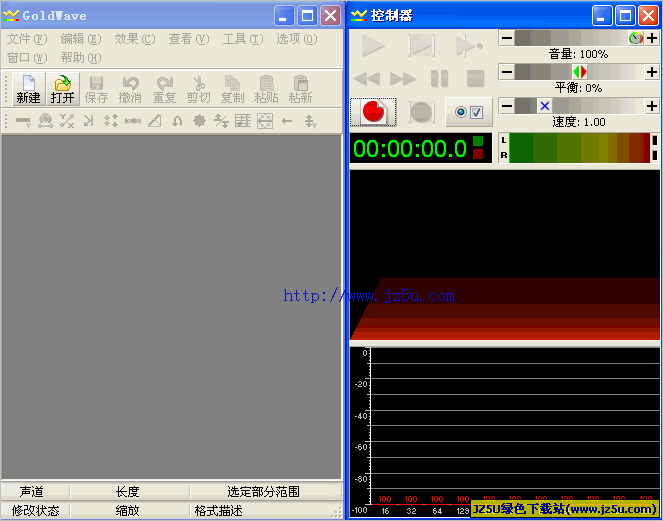Click the 速度 speed slider's minus button
This screenshot has height=521, width=663.
tap(507, 106)
